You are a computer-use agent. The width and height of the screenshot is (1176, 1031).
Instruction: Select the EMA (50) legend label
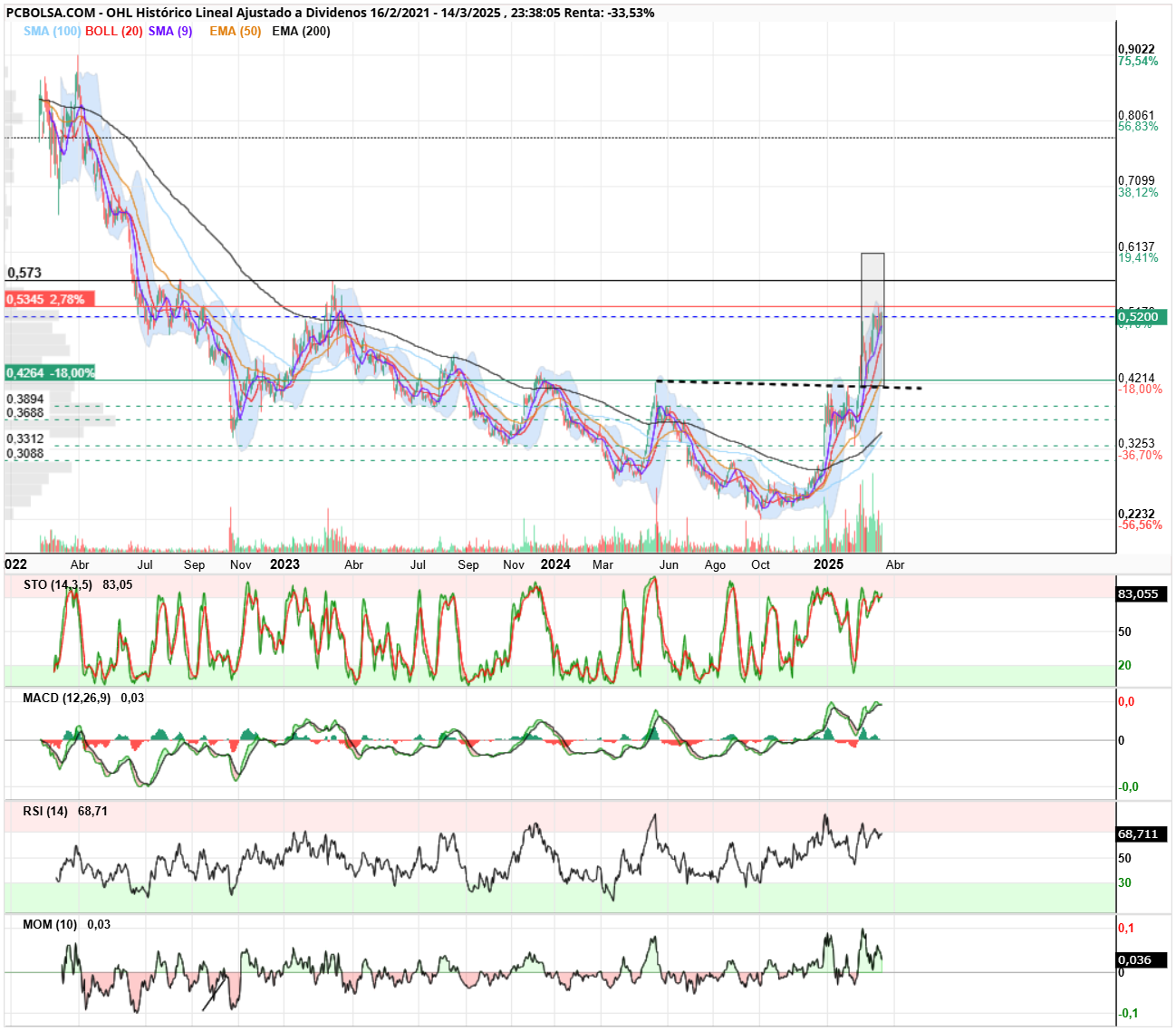[x=236, y=31]
